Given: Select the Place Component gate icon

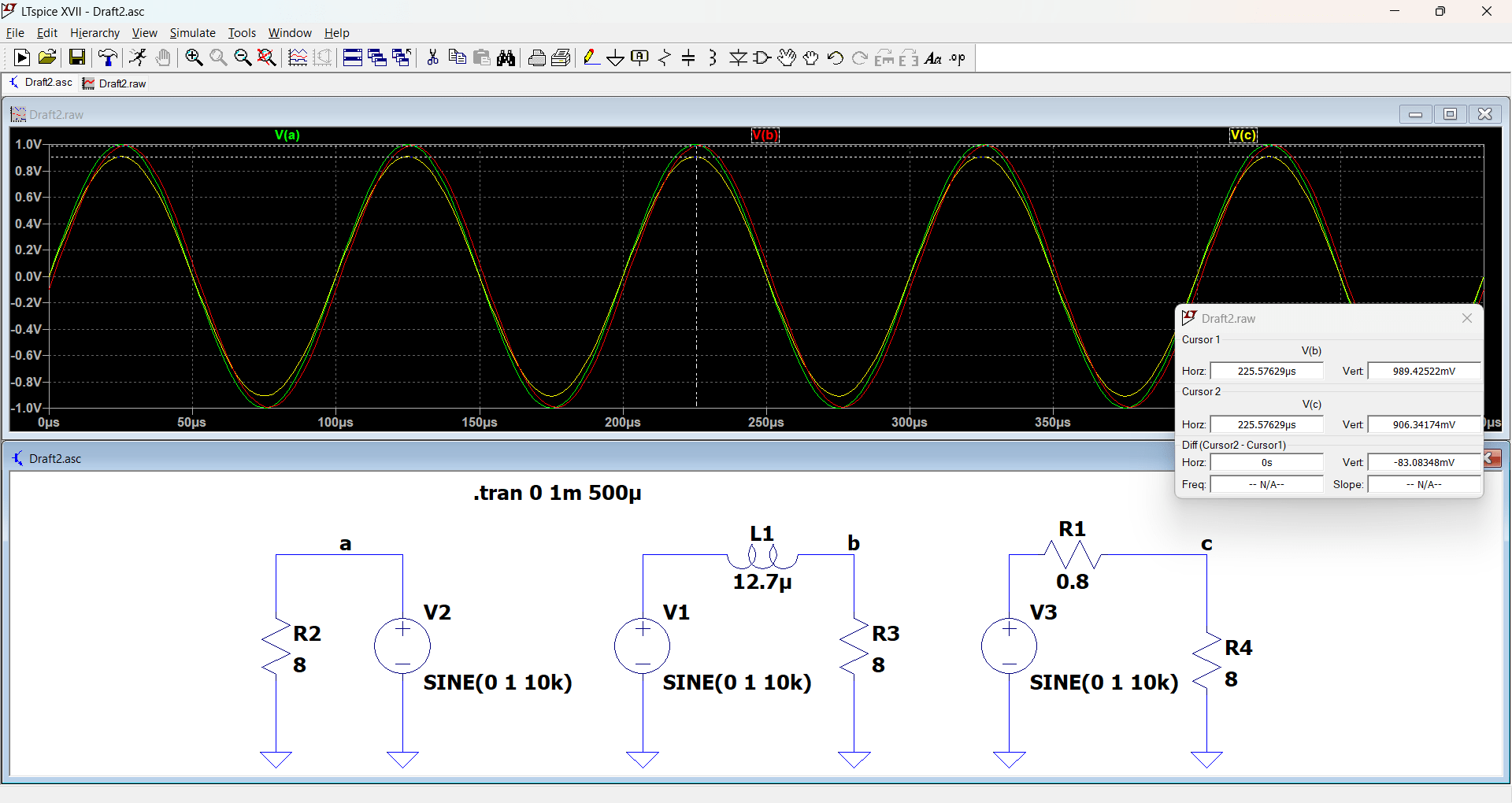Looking at the screenshot, I should tap(762, 57).
